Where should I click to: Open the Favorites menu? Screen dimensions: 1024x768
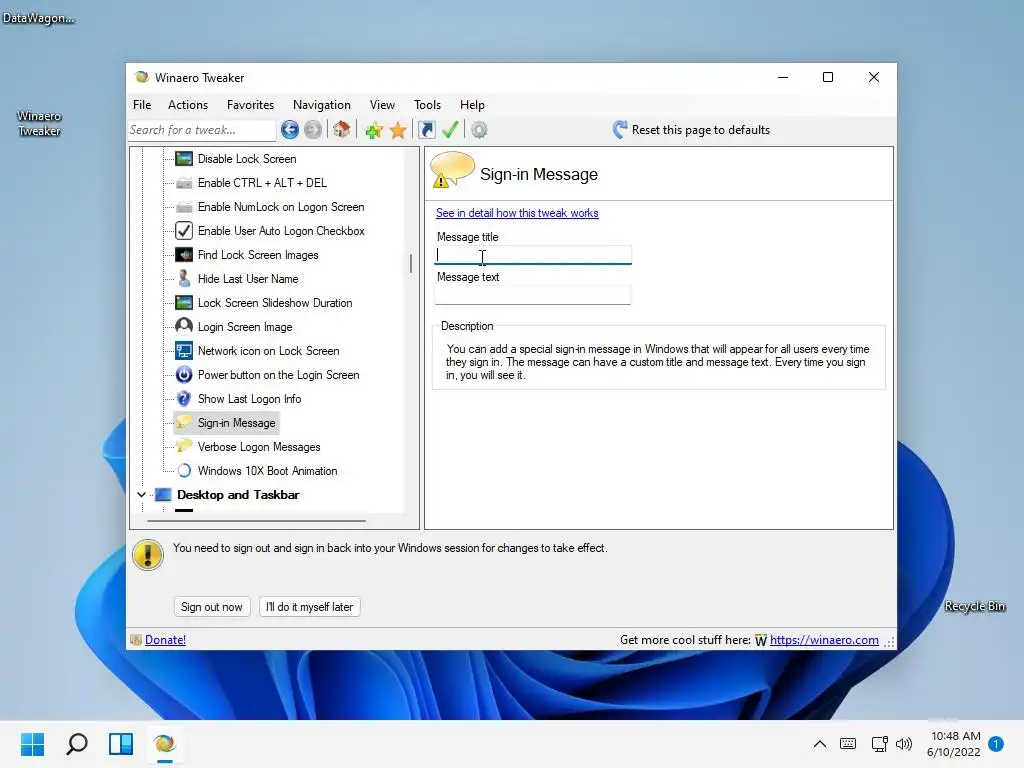coord(250,104)
